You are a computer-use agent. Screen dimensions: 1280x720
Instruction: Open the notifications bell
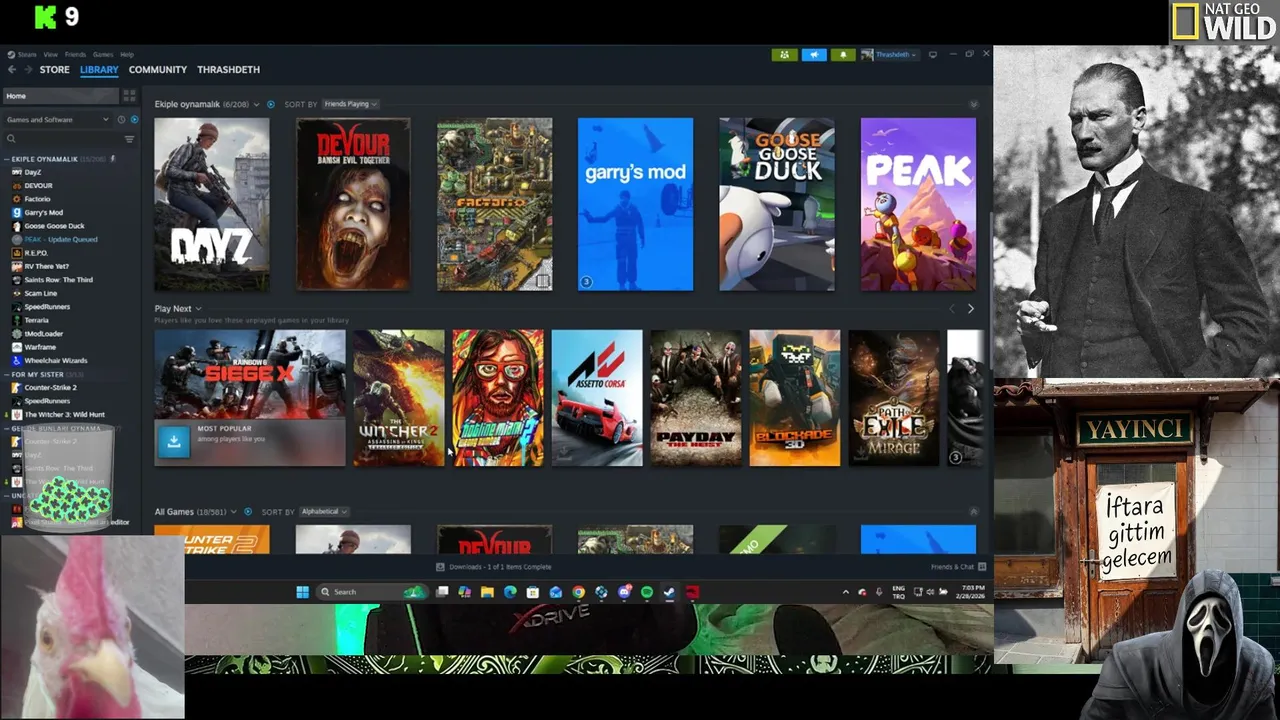[843, 54]
